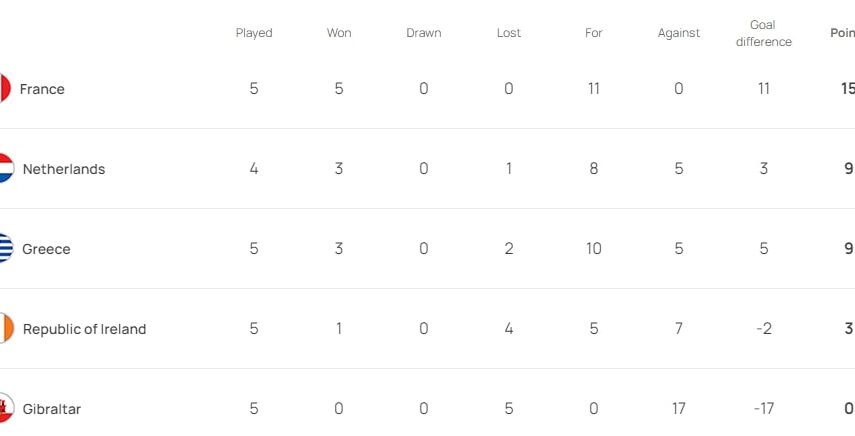Open the Republic of Ireland team page
The height and width of the screenshot is (436, 855).
(84, 329)
